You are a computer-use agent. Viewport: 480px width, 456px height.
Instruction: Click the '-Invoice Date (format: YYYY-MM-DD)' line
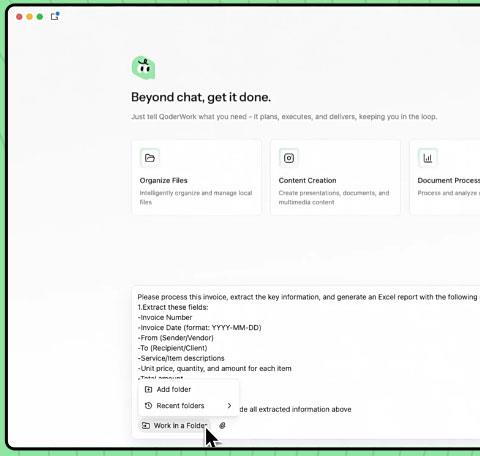point(199,328)
